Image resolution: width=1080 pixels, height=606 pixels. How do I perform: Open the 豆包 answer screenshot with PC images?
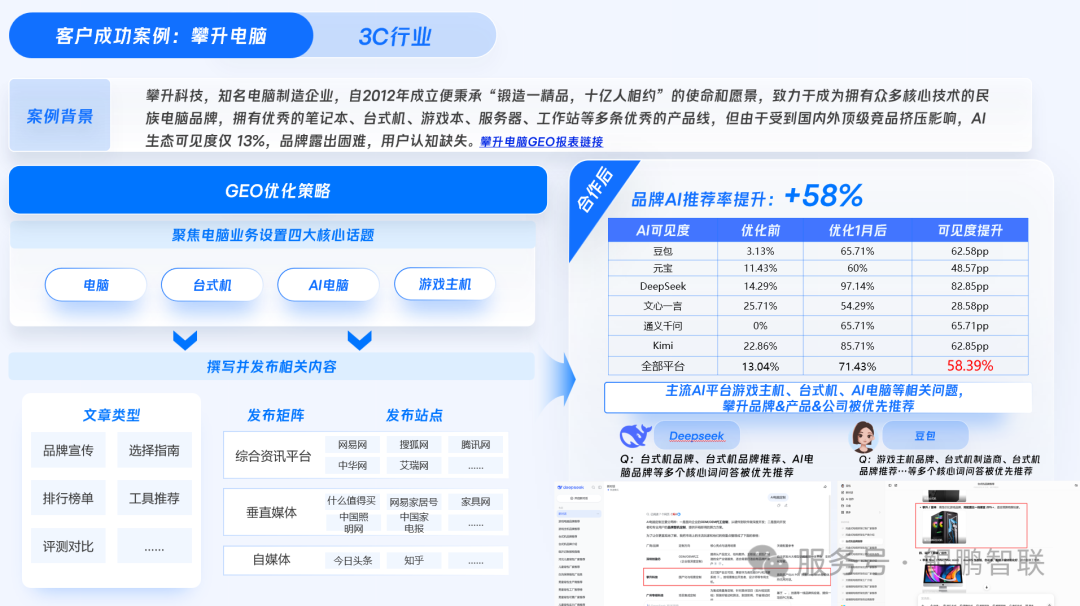click(957, 544)
